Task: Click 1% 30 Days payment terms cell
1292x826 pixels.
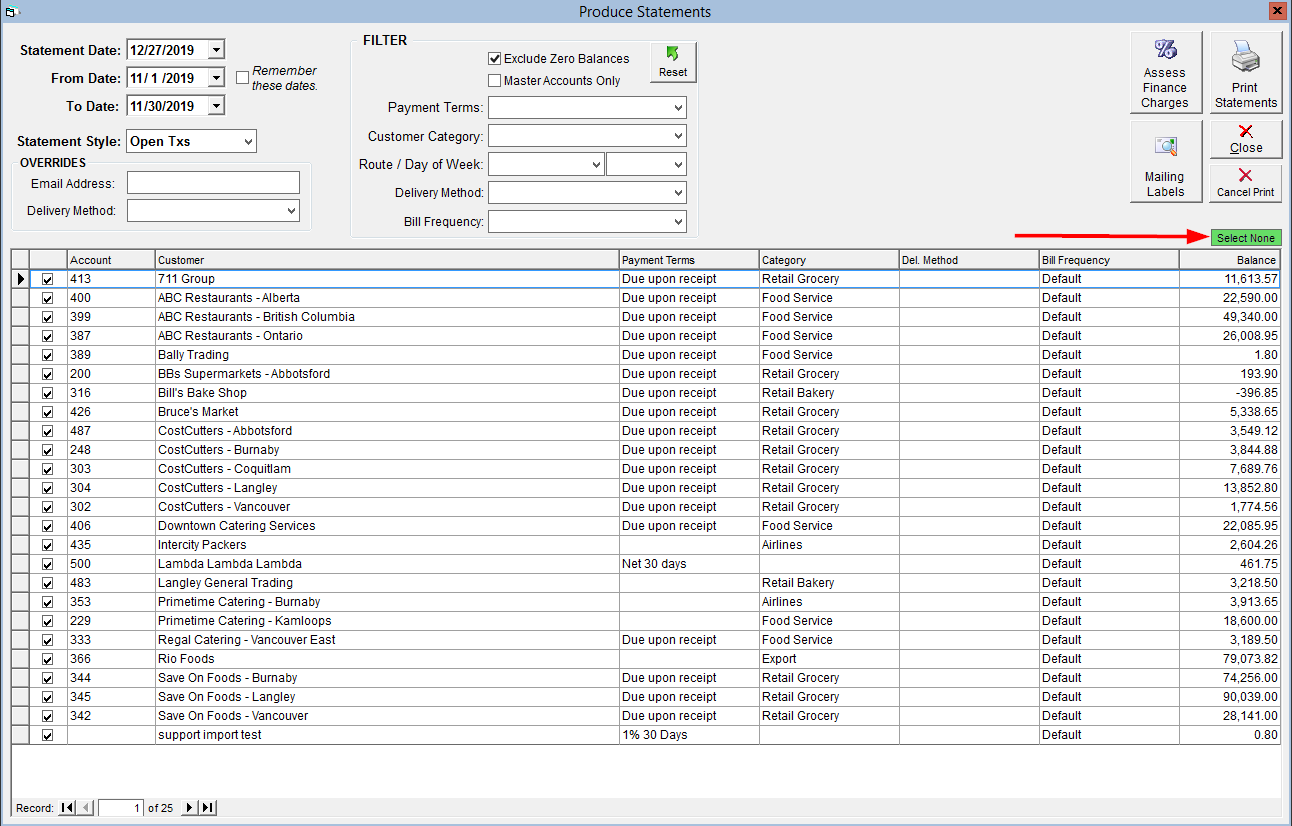Action: [689, 735]
